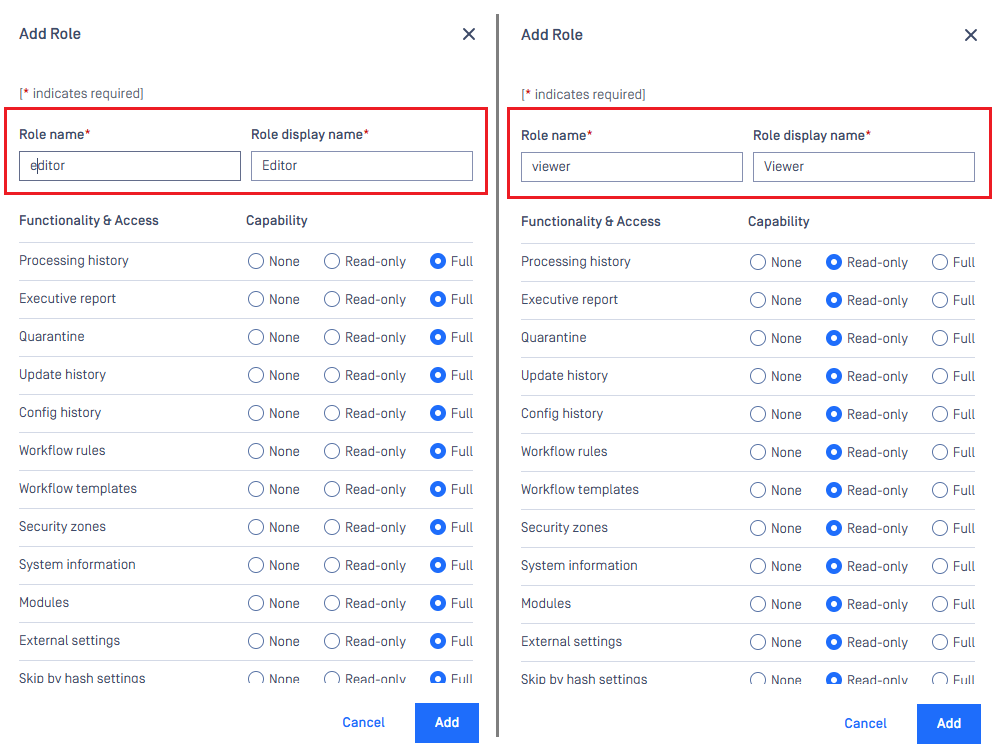Click Add button in the viewer role dialog
This screenshot has width=1003, height=755.
pos(949,724)
